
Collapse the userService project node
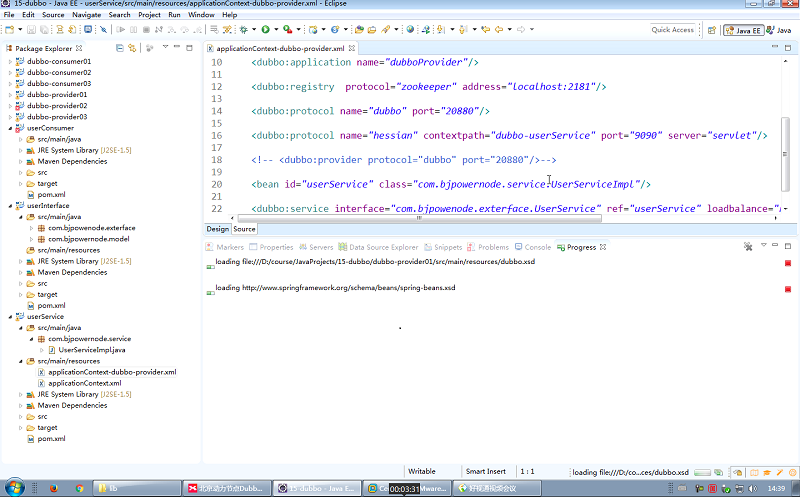coord(9,317)
